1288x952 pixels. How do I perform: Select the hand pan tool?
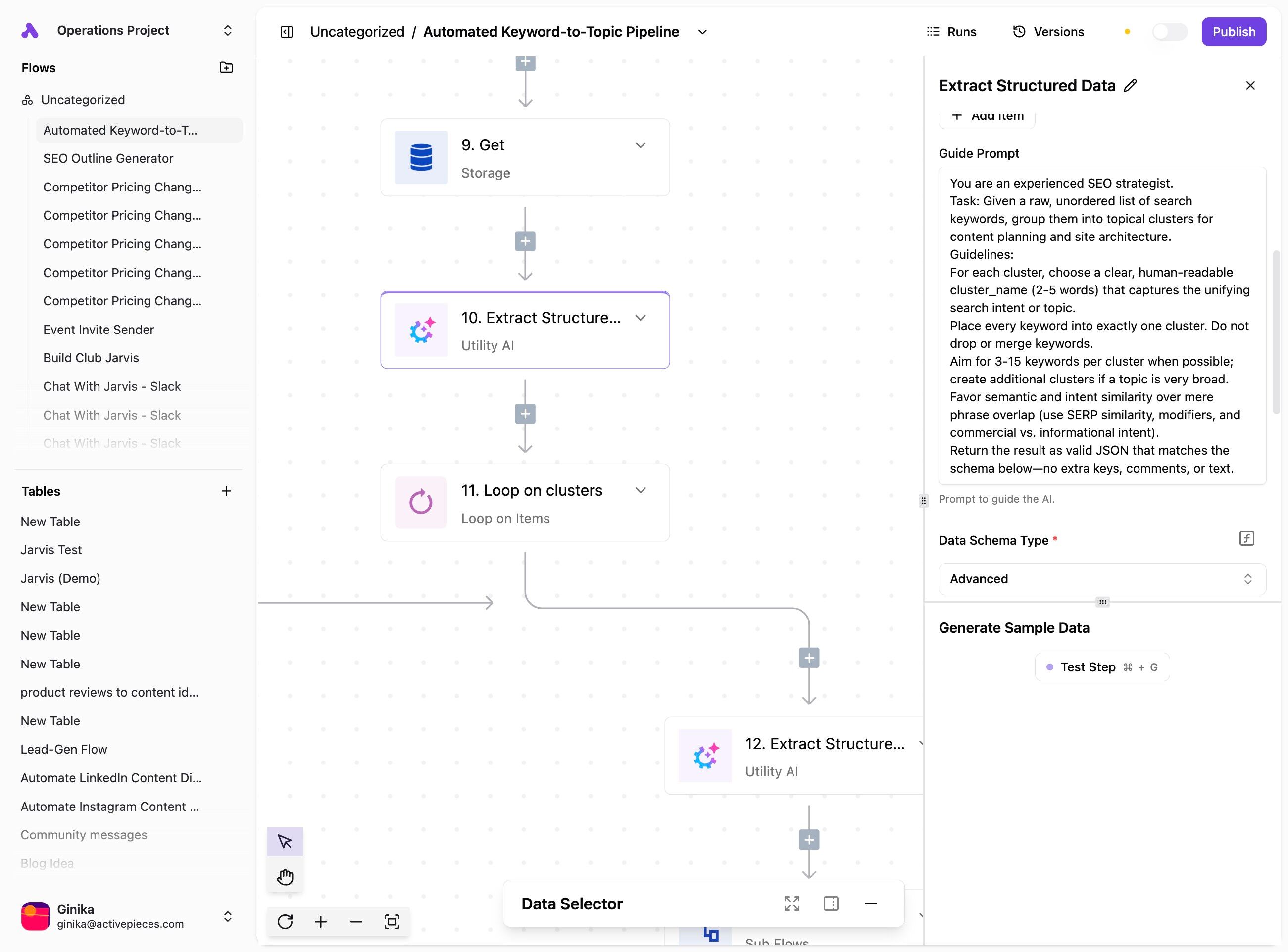[285, 877]
